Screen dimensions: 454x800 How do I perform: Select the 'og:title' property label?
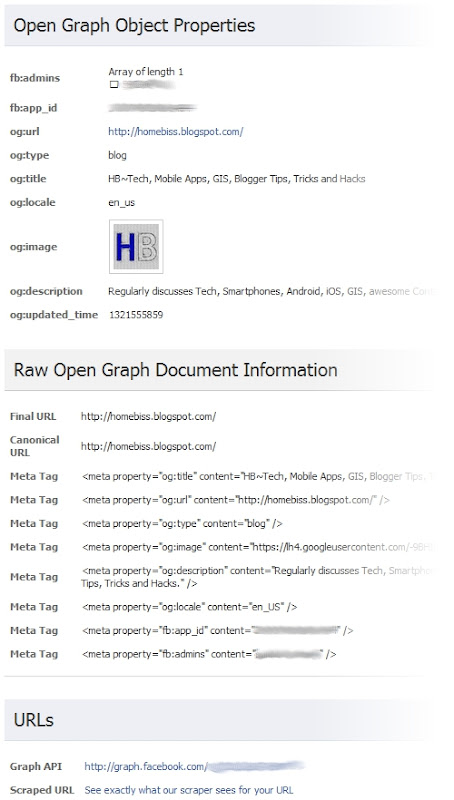click(28, 179)
